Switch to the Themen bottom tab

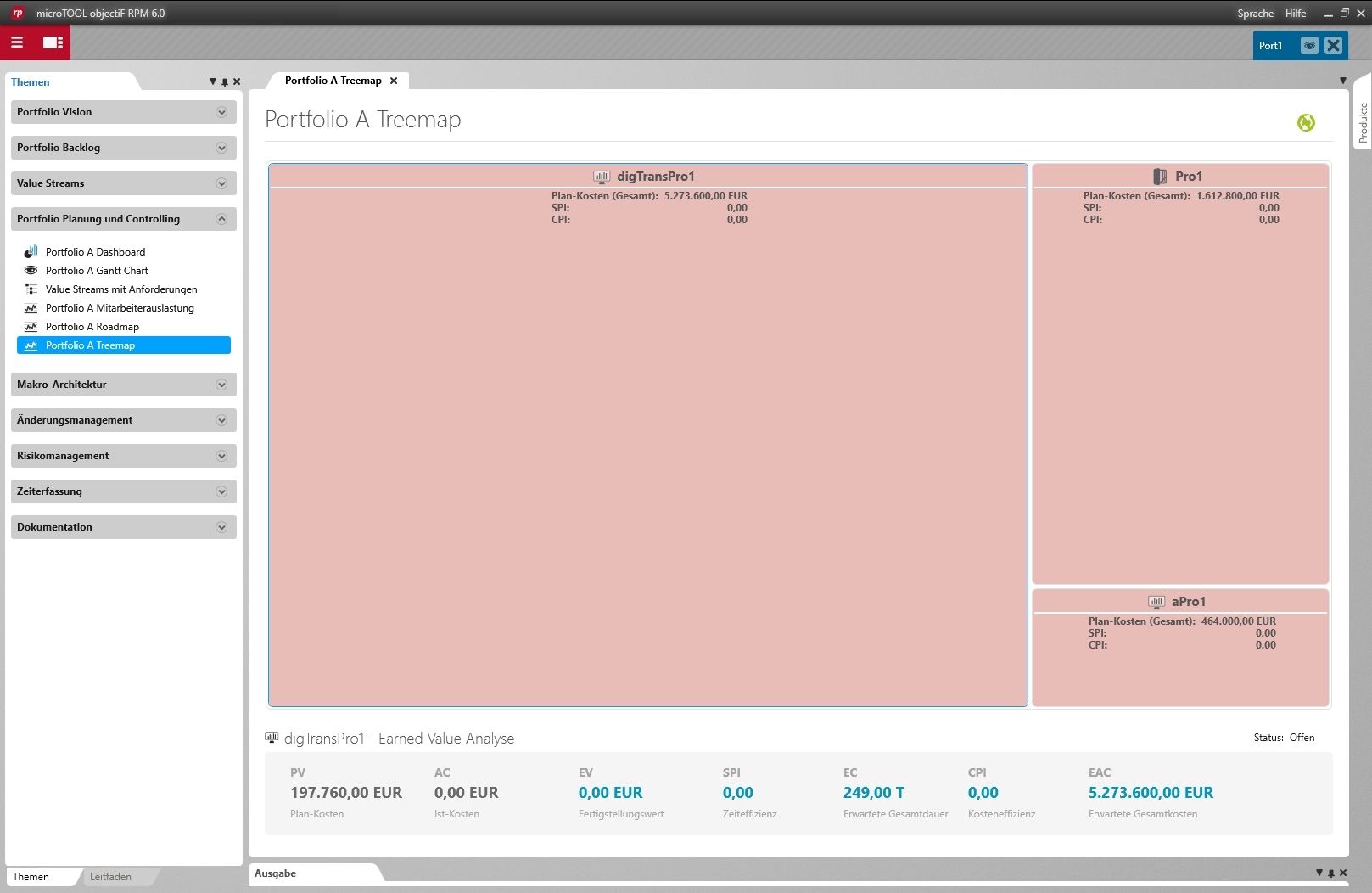pos(31,877)
